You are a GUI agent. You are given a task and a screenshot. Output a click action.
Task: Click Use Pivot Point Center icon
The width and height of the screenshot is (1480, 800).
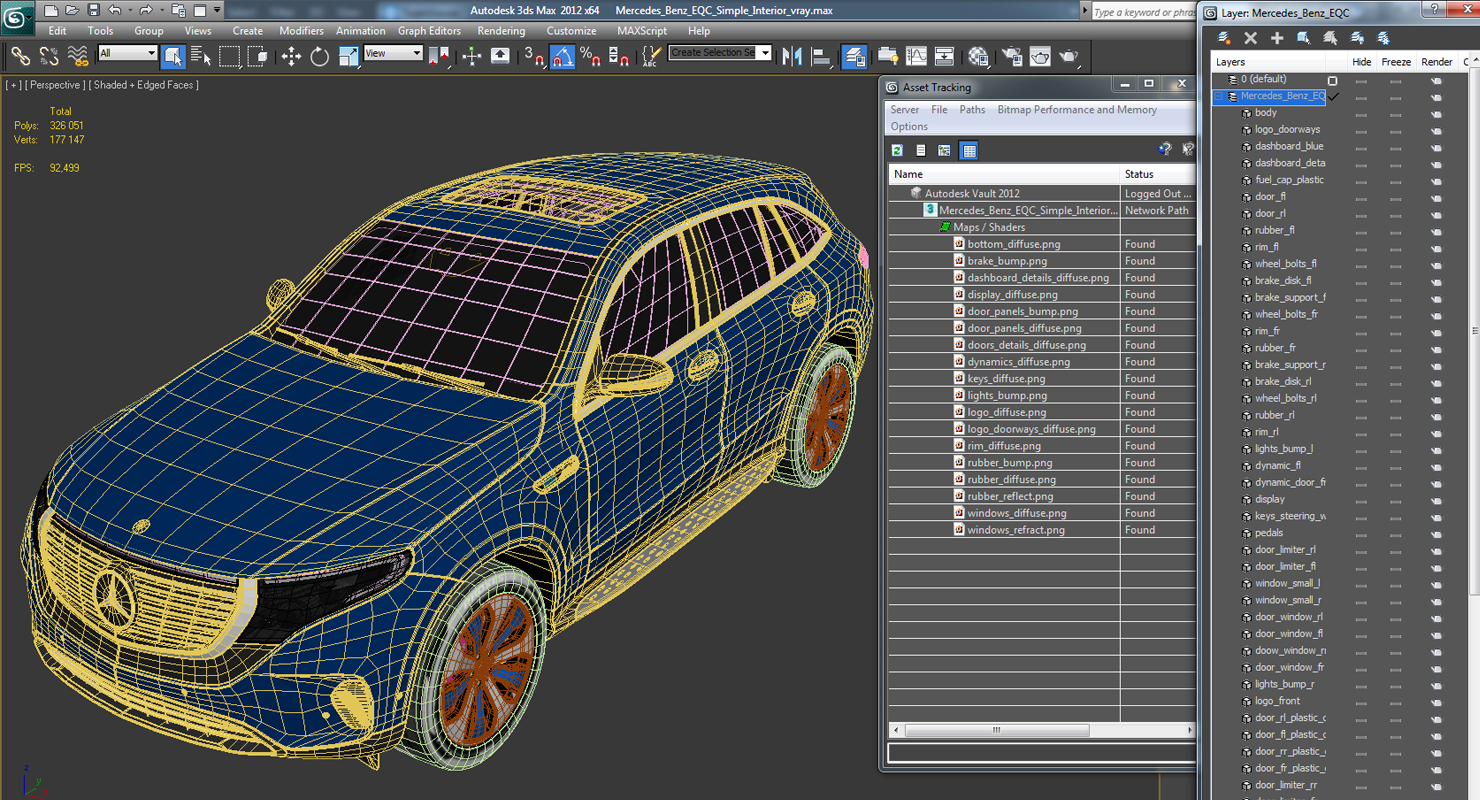click(x=438, y=56)
